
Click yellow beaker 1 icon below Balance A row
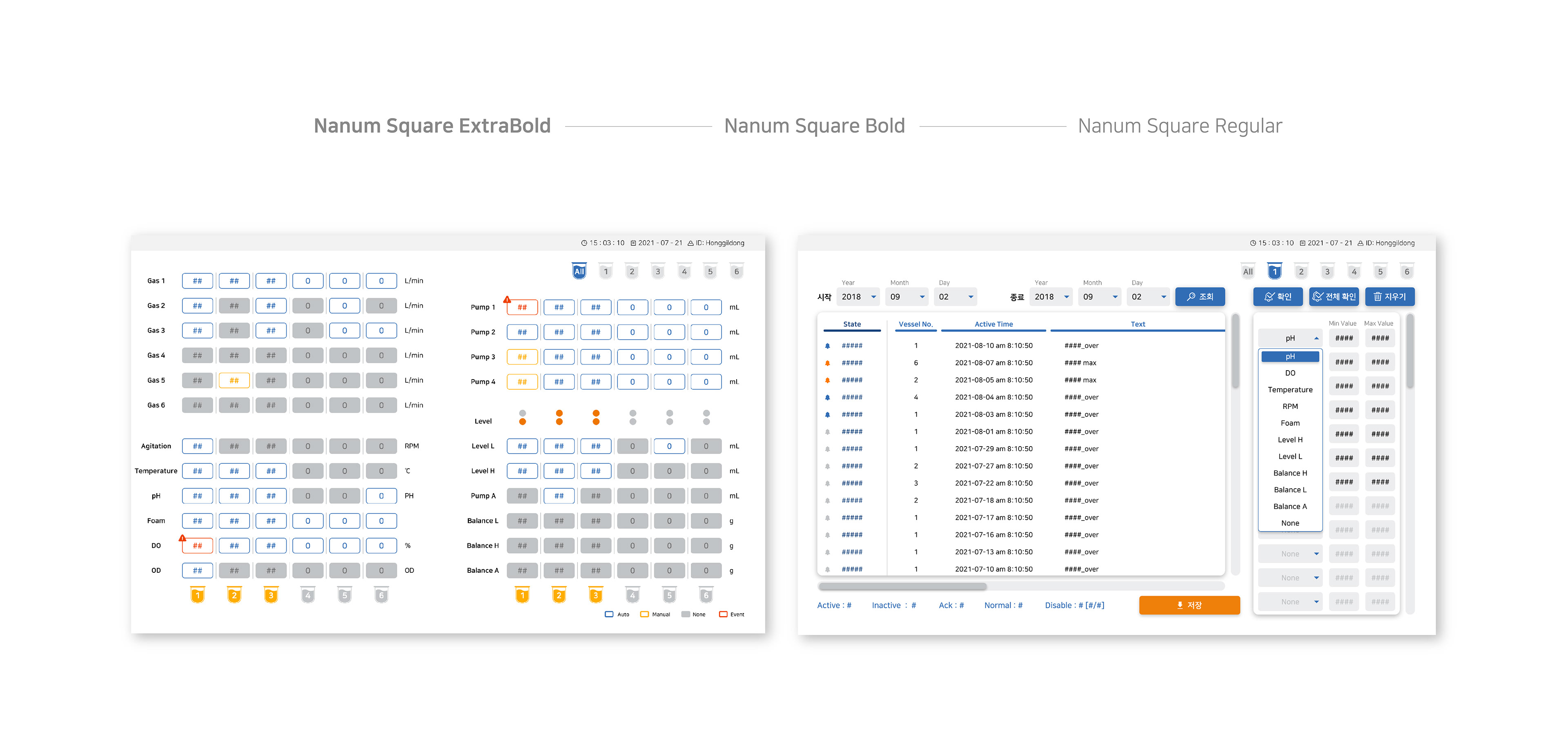pos(522,595)
